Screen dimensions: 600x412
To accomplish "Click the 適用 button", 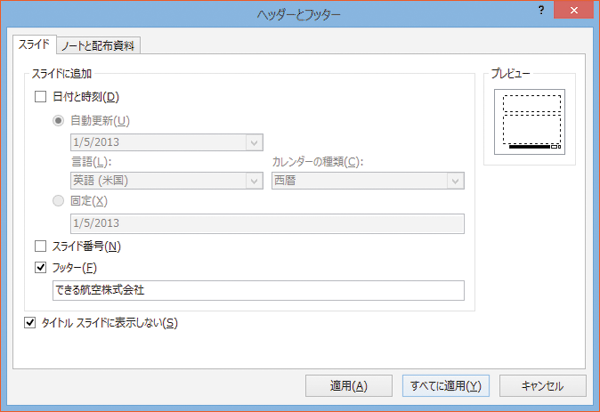I will coord(349,386).
